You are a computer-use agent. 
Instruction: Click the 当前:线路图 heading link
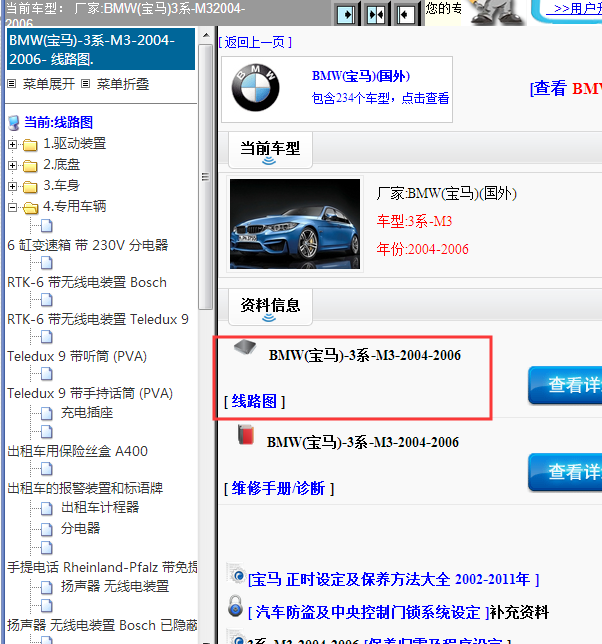click(59, 122)
